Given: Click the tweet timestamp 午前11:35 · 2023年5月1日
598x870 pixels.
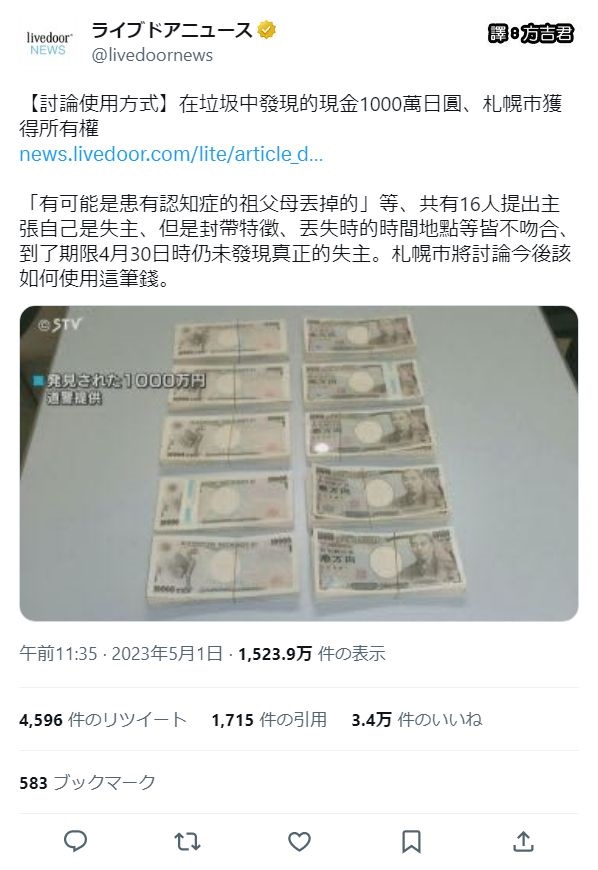Looking at the screenshot, I should pyautogui.click(x=121, y=654).
